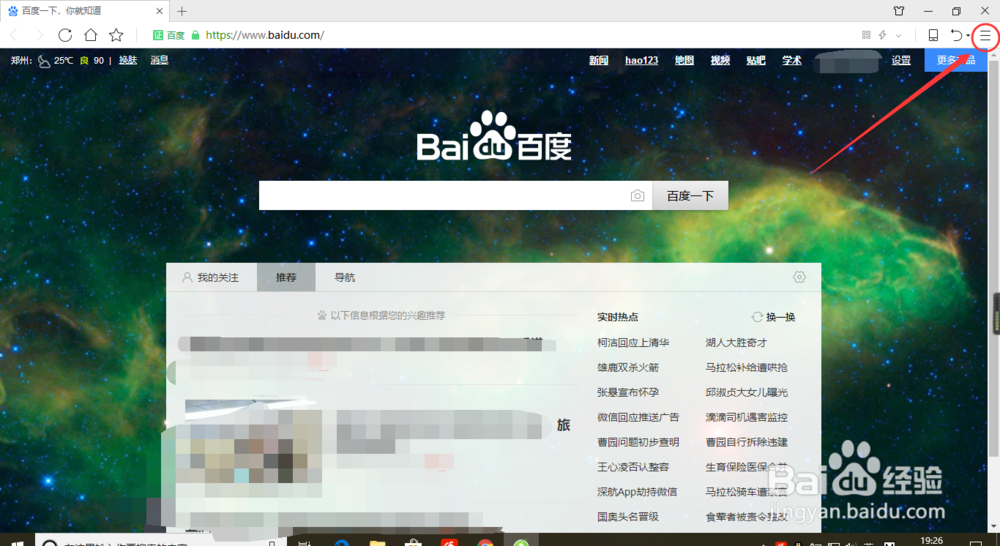Image resolution: width=1000 pixels, height=546 pixels.
Task: Click the mobile device icon in toolbar
Action: [x=933, y=35]
